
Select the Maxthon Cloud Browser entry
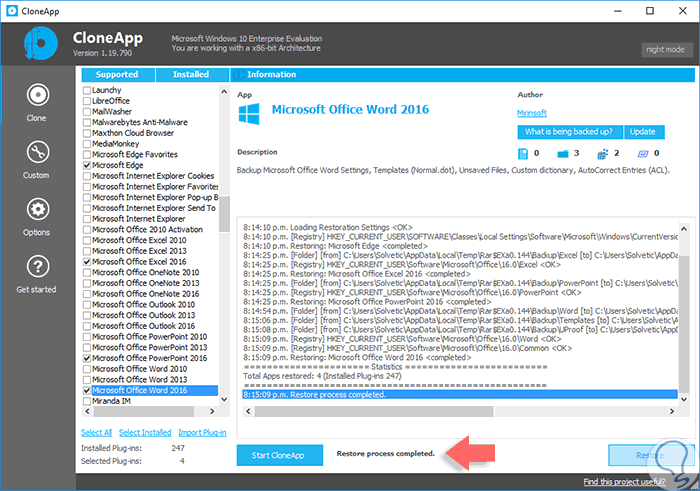click(133, 133)
